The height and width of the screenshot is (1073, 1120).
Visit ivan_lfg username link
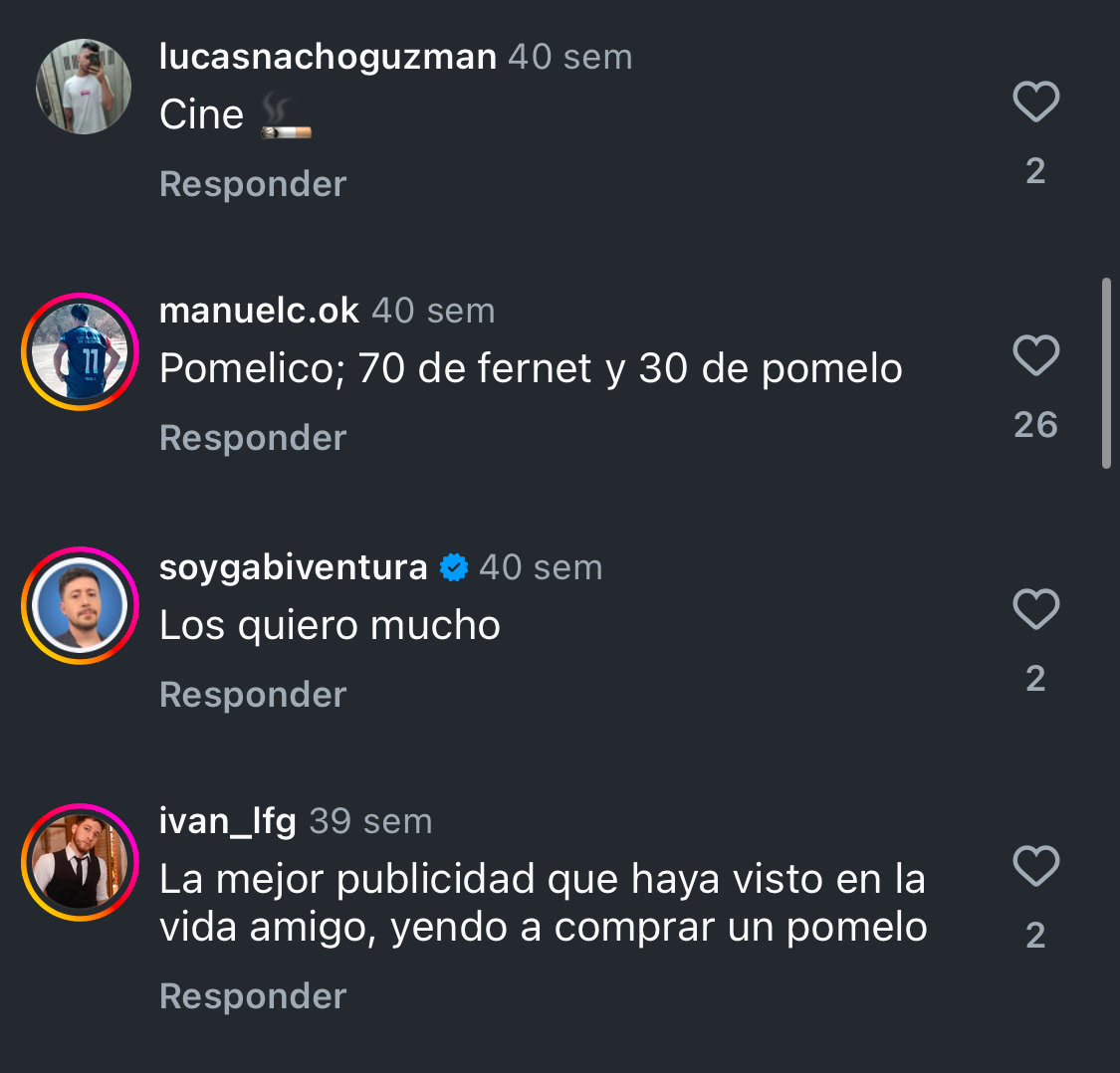point(227,821)
